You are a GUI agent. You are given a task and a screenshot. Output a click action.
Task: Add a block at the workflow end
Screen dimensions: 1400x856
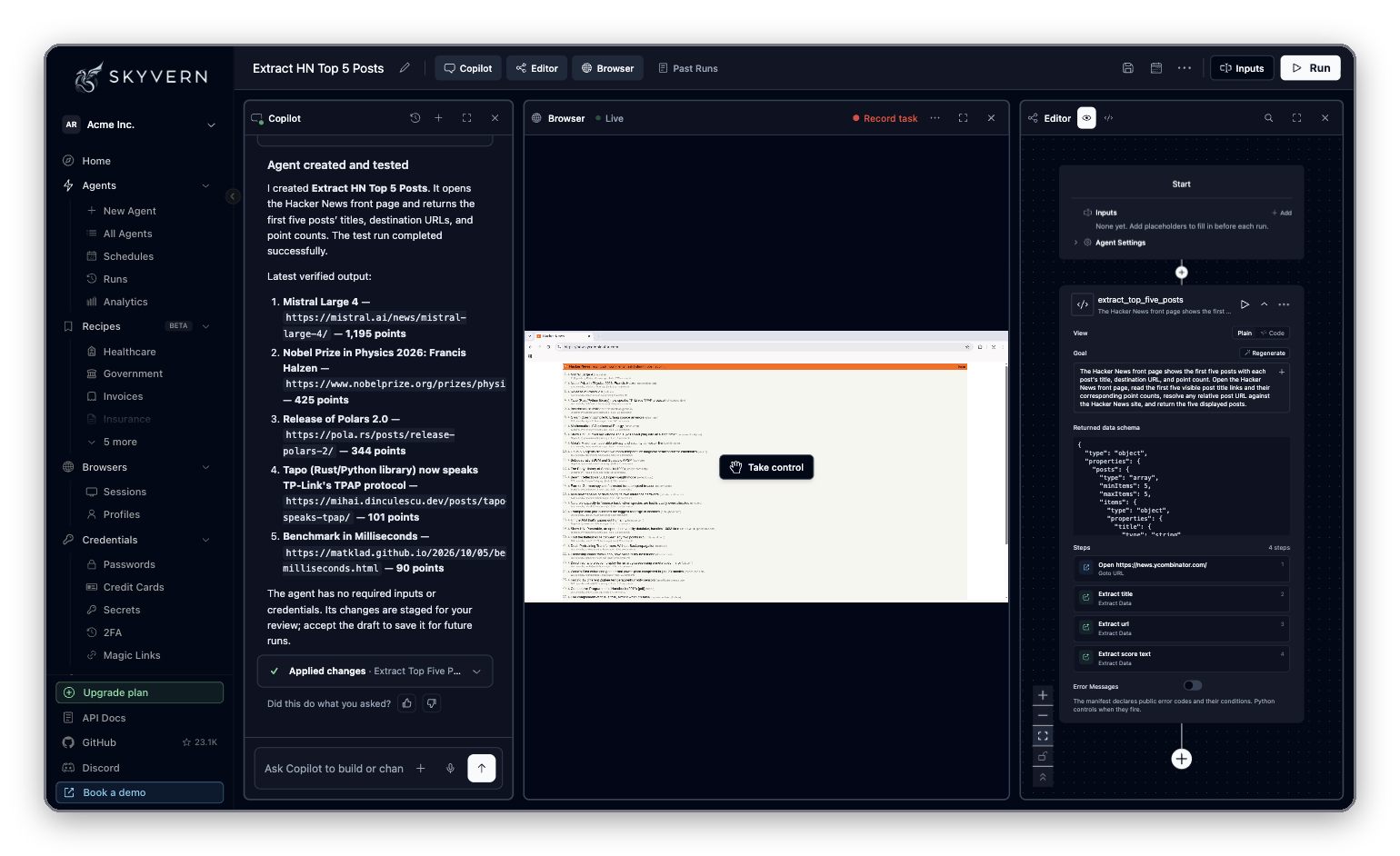point(1181,759)
